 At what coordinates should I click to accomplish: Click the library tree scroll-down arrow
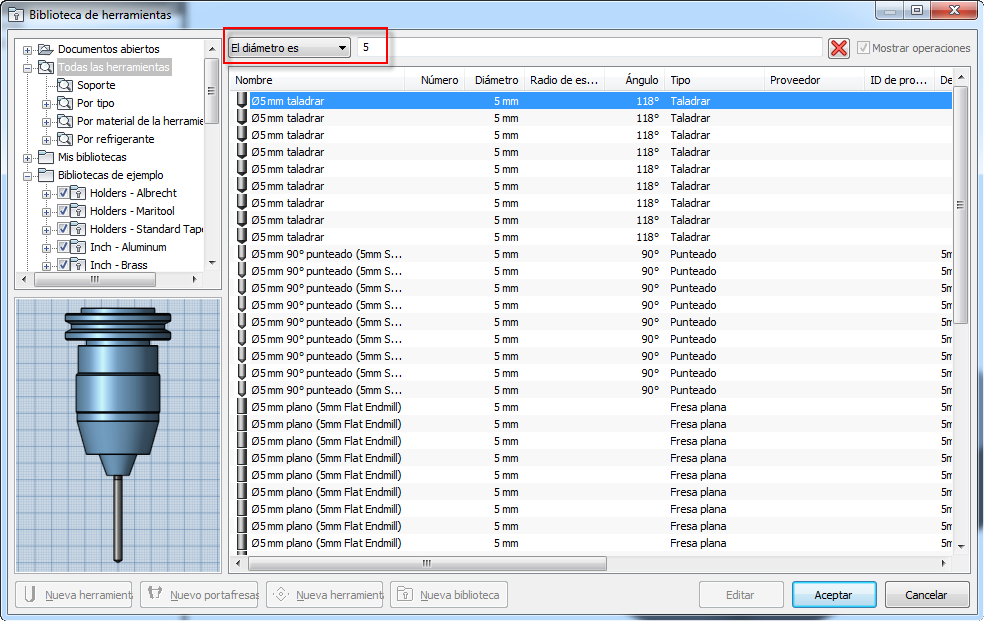[x=212, y=263]
